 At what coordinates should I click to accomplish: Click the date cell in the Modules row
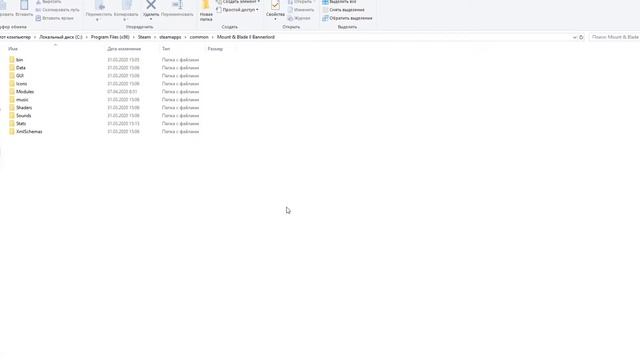[x=122, y=92]
